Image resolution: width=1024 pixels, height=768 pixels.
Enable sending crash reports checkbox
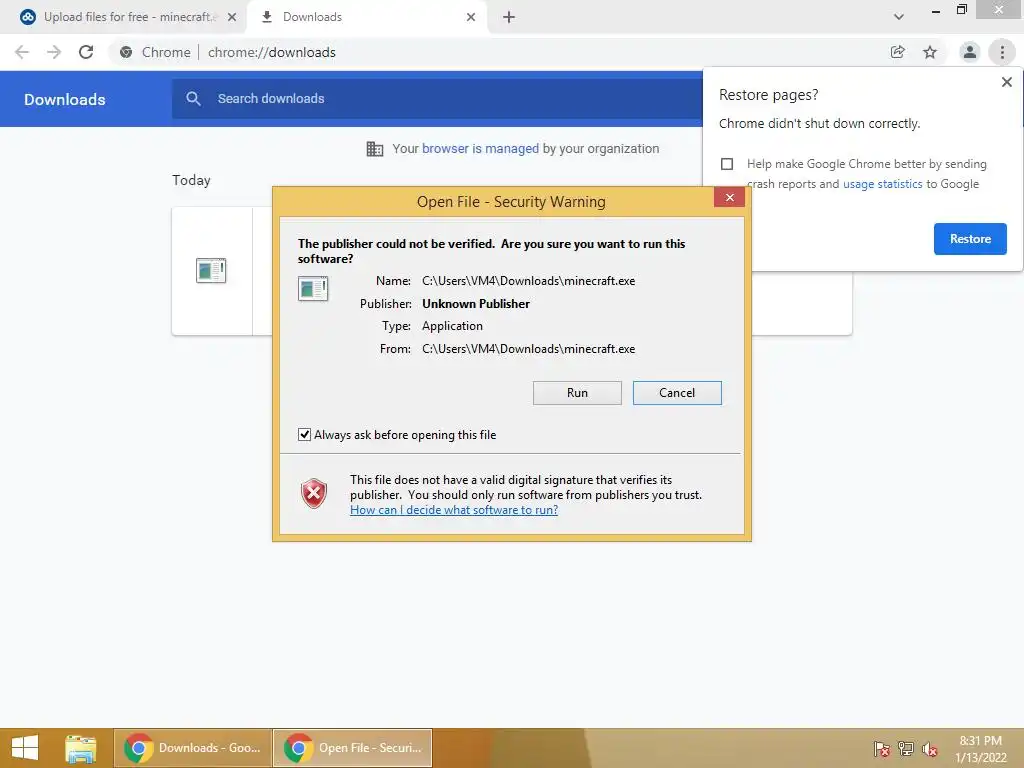click(x=727, y=164)
